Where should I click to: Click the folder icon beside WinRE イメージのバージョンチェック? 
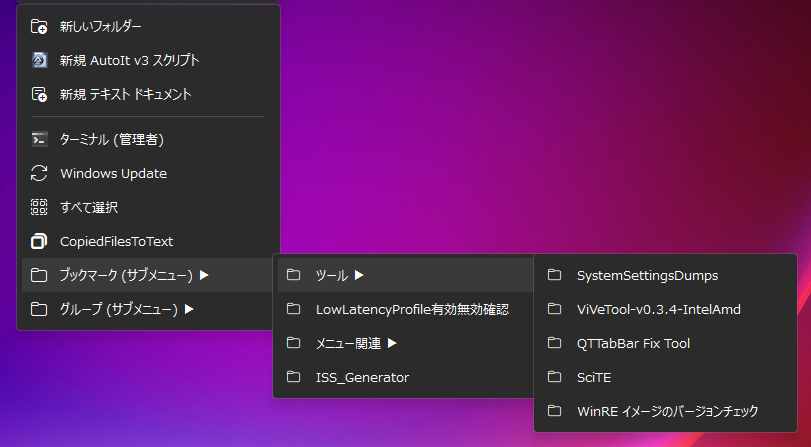pyautogui.click(x=555, y=411)
